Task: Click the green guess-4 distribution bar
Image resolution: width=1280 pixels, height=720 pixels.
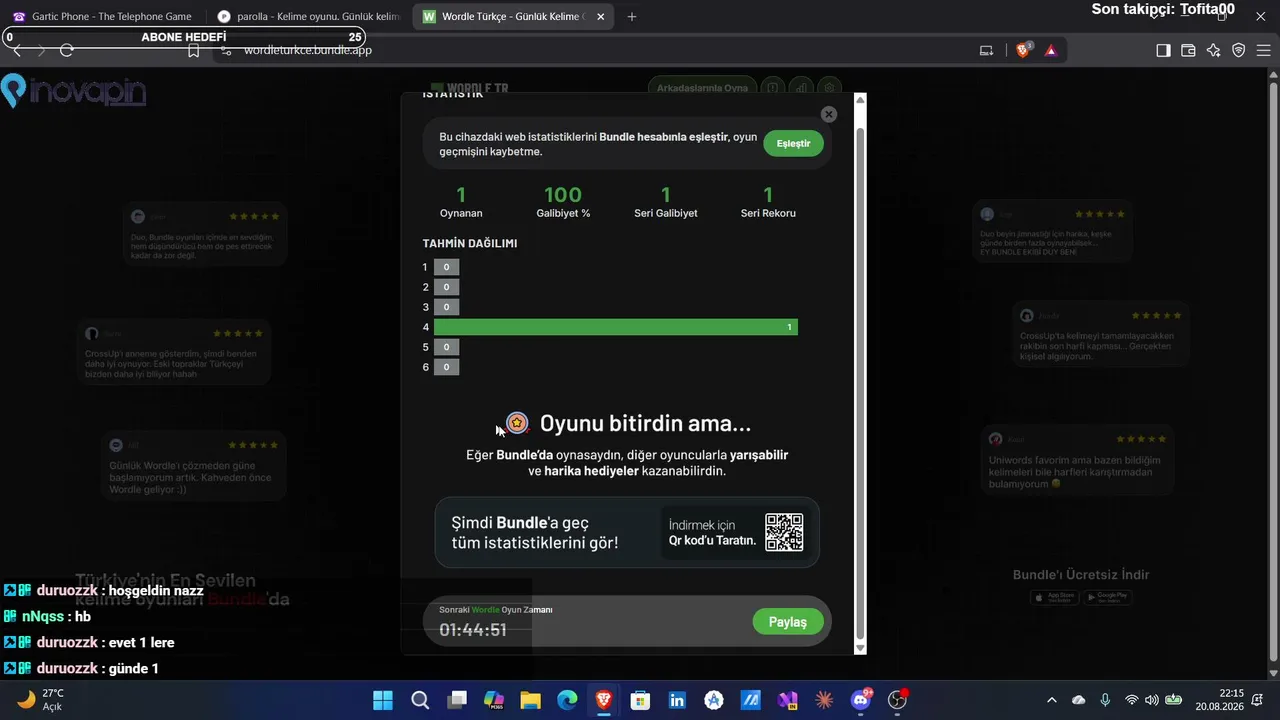Action: click(616, 327)
